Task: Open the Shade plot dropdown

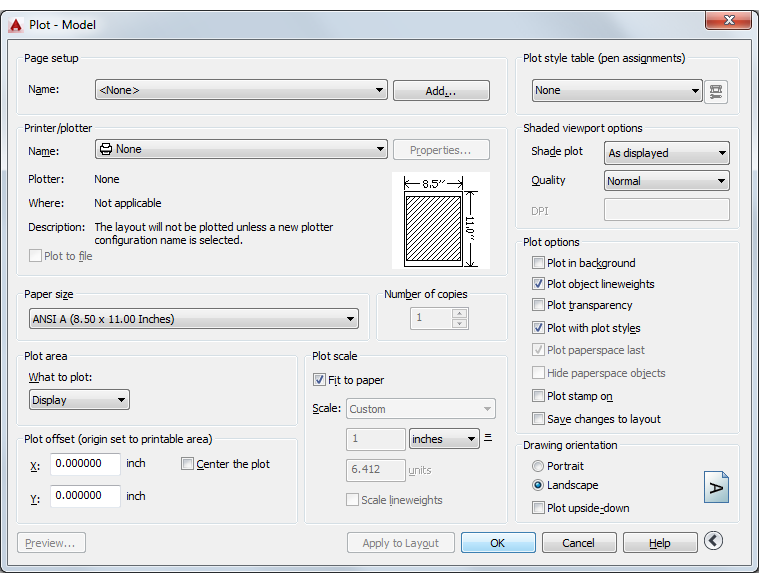Action: click(x=667, y=153)
